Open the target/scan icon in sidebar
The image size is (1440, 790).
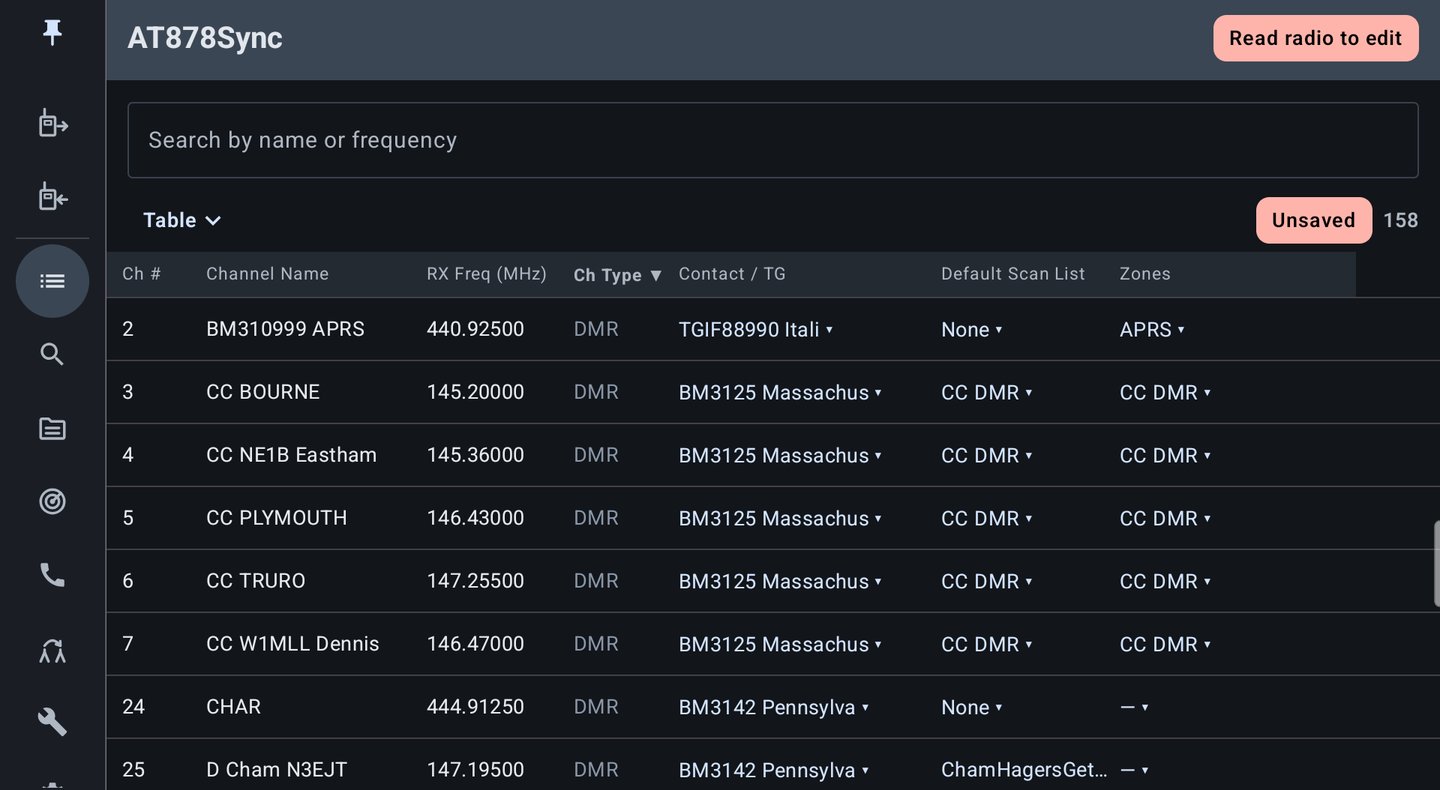52,501
